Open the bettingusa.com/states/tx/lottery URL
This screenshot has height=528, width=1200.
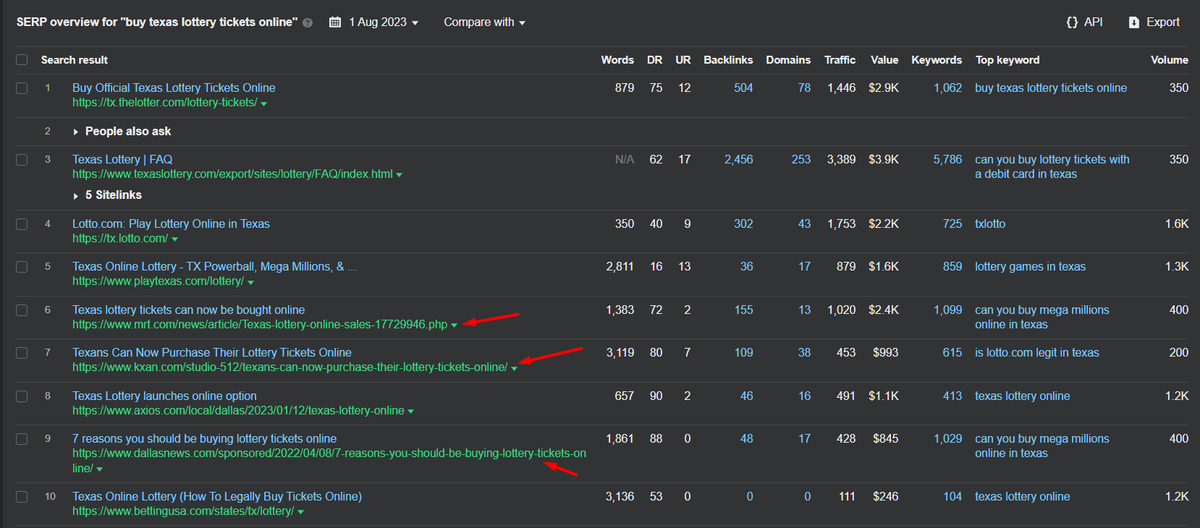182,512
